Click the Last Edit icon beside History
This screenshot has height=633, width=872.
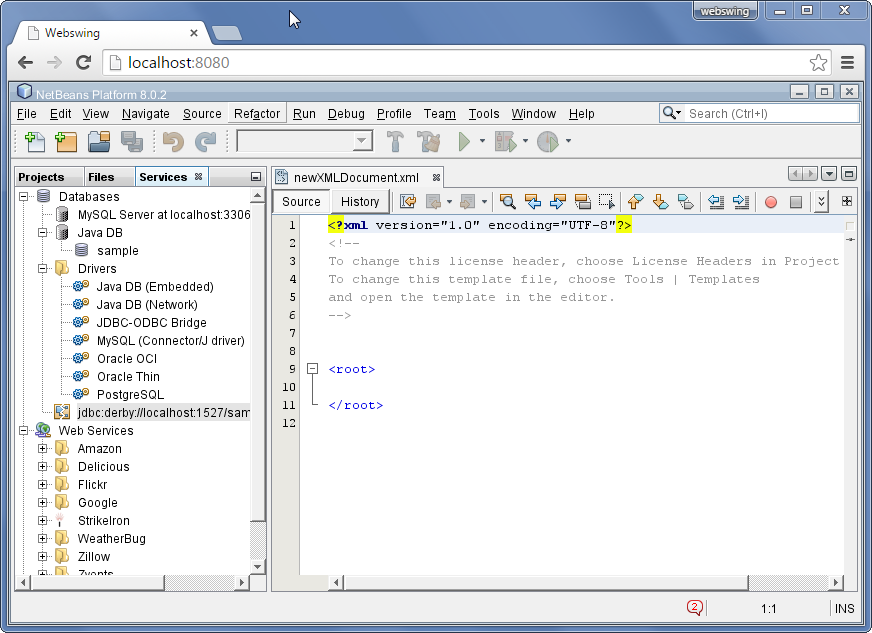[408, 202]
